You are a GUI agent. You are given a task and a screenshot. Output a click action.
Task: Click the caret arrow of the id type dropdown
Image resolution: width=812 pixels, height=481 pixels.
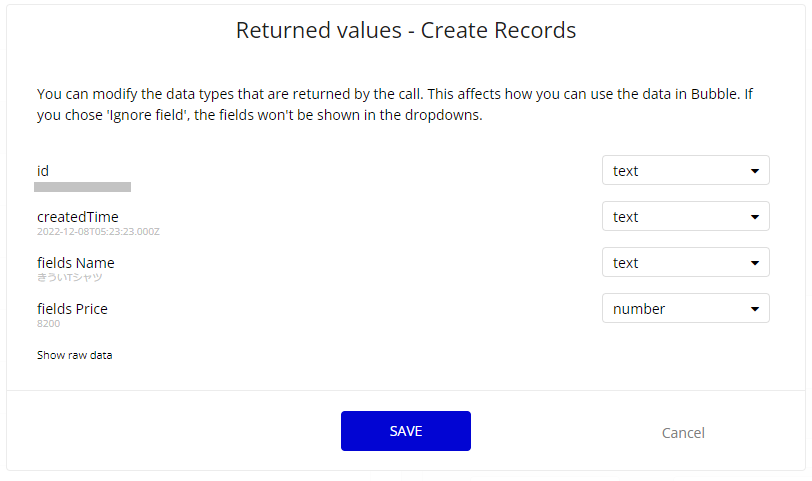coord(754,171)
